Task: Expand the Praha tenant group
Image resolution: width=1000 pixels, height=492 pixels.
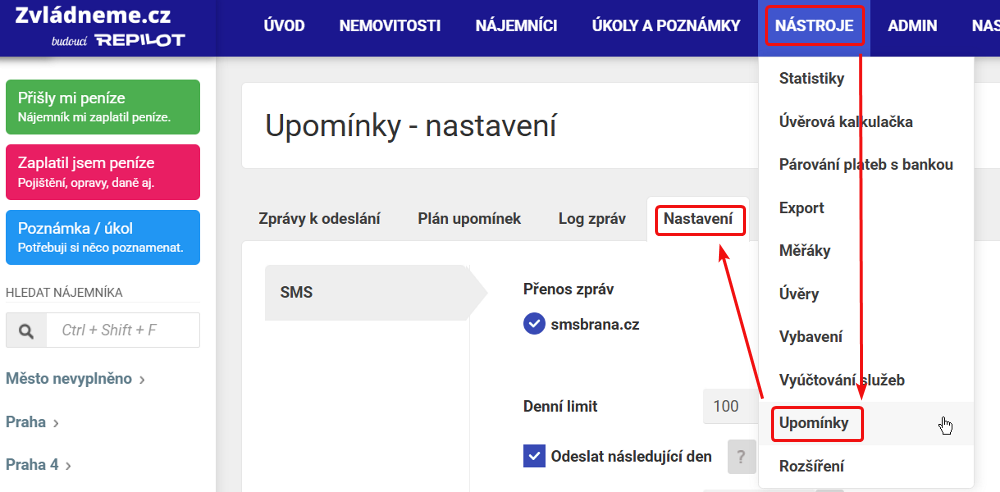Action: click(32, 422)
